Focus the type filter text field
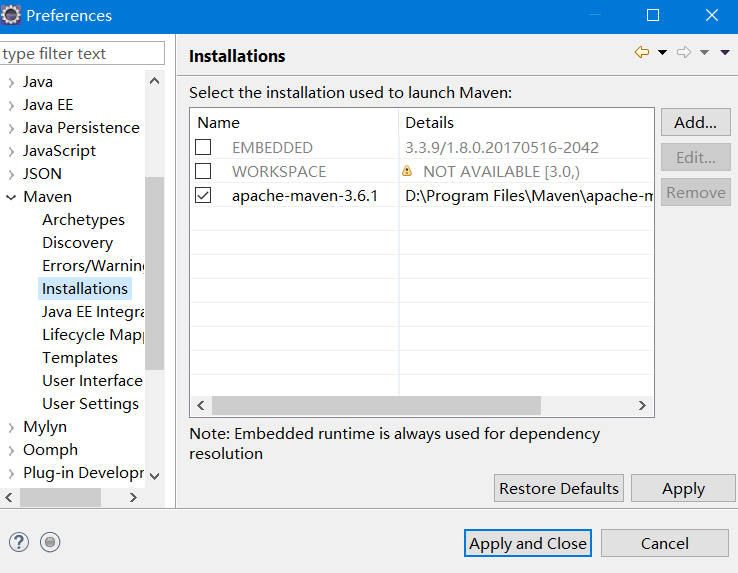738x573 pixels. click(82, 53)
